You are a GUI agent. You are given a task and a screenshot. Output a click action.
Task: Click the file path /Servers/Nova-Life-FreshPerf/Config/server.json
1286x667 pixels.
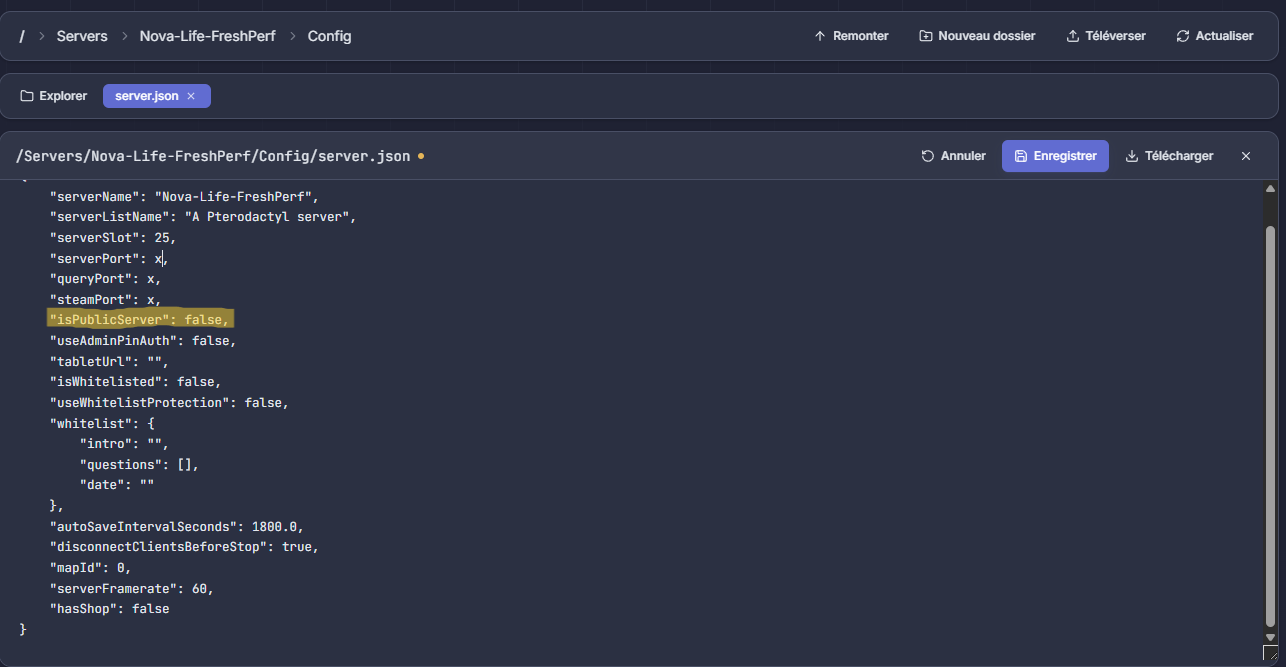213,156
